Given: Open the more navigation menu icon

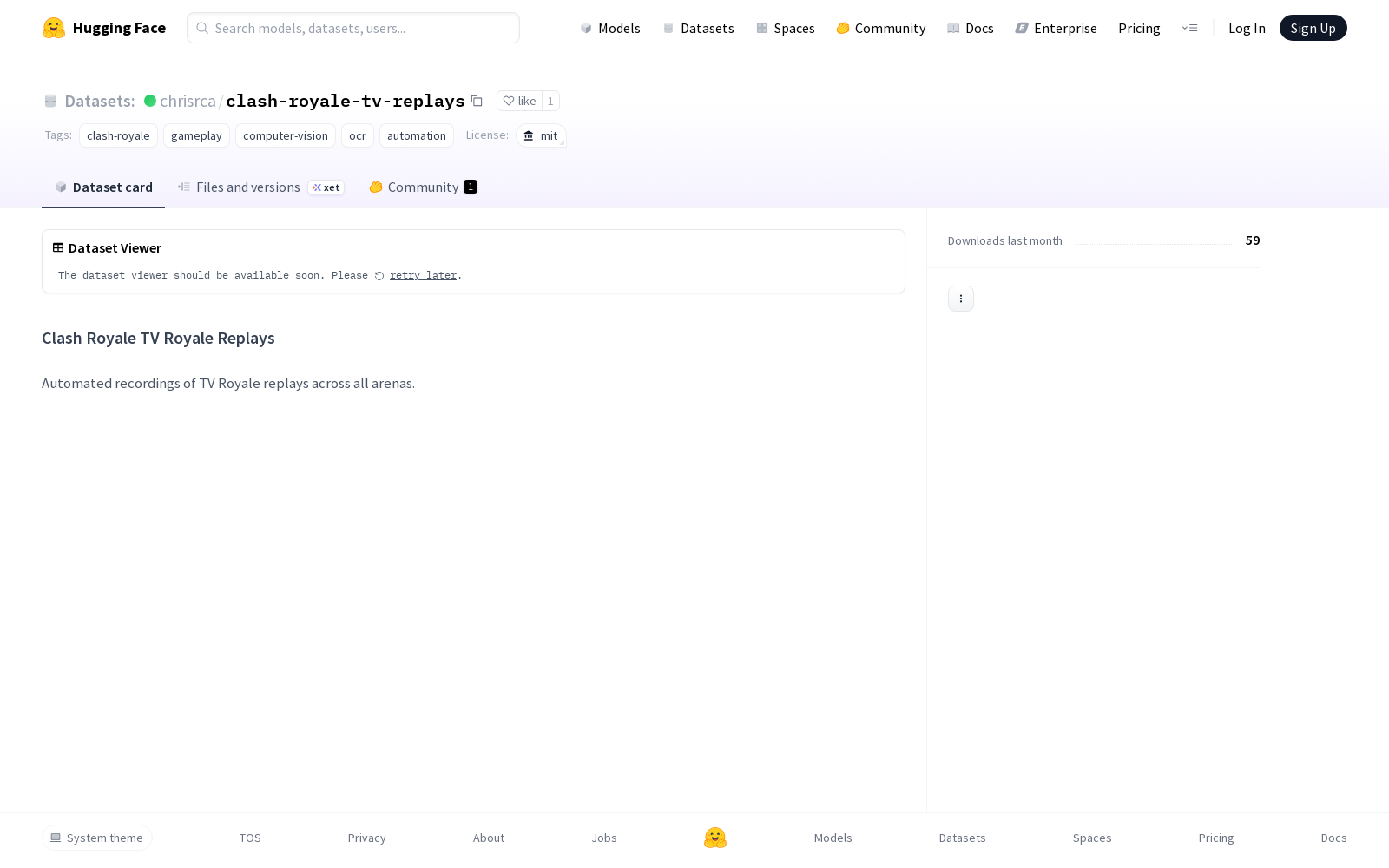Looking at the screenshot, I should click(x=1189, y=28).
